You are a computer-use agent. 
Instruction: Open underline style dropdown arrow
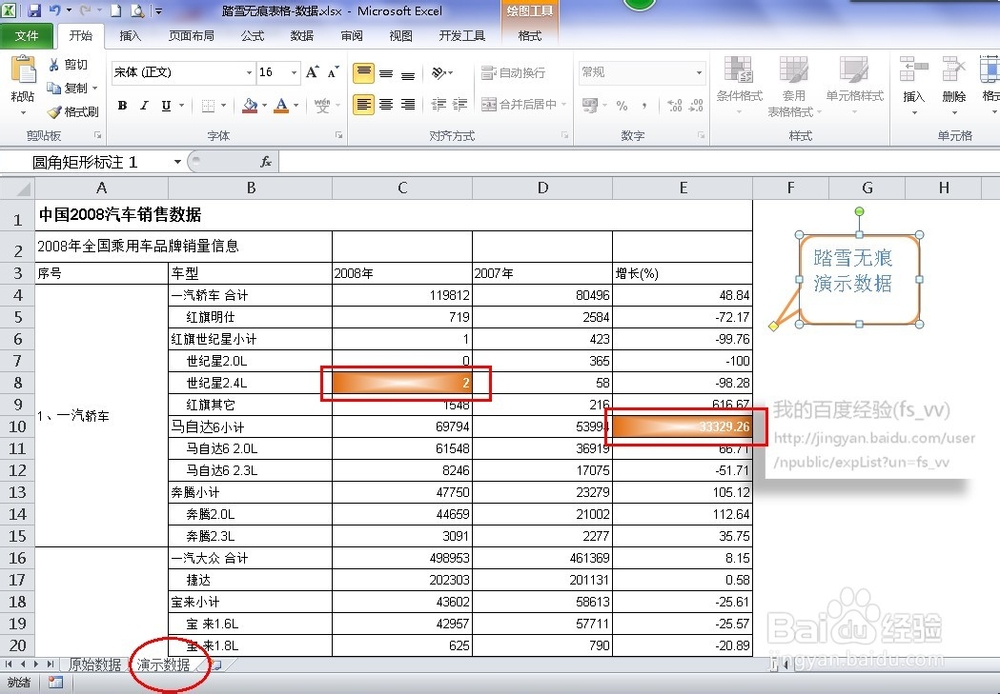(182, 106)
